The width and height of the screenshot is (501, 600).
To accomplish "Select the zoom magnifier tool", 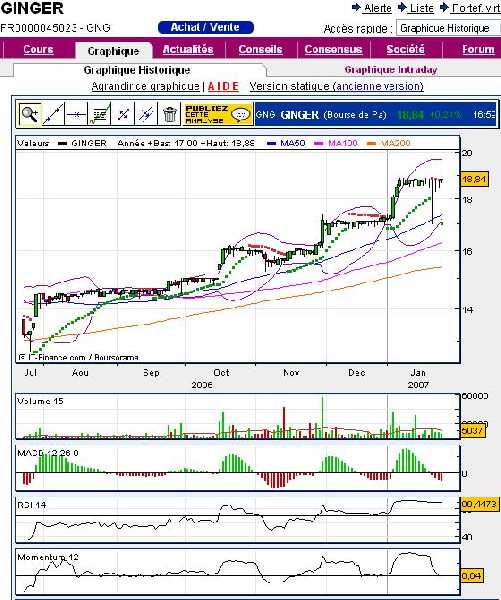I will 30,114.
